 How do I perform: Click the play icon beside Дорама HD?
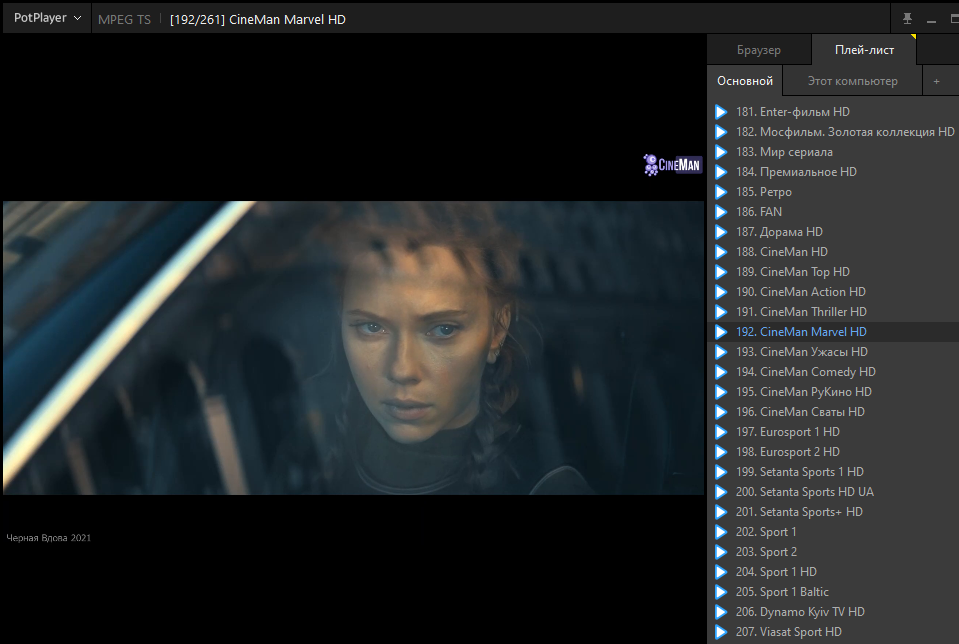click(721, 232)
